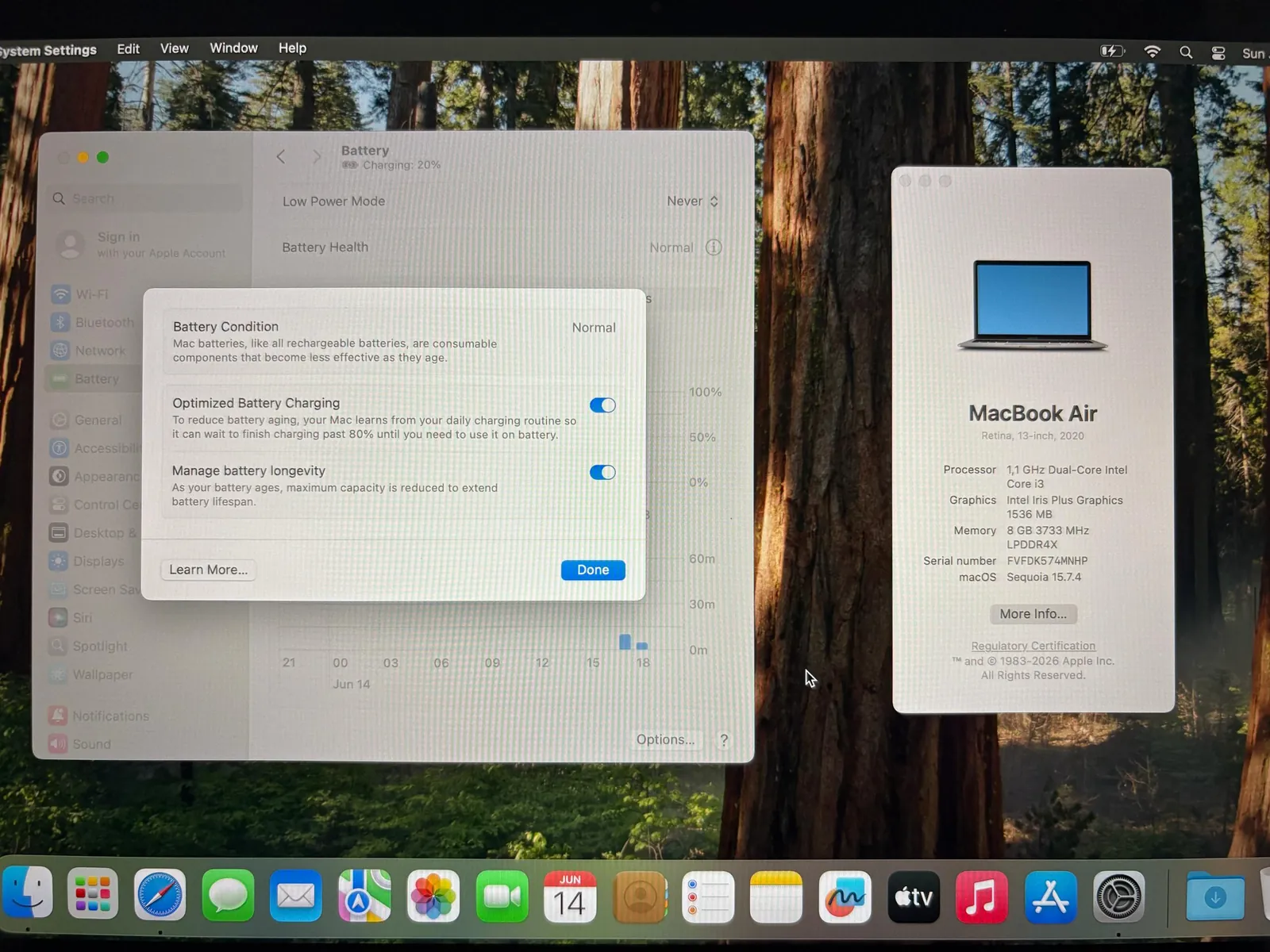Open the Regulatory Certification link
This screenshot has width=1270, height=952.
(x=1033, y=646)
